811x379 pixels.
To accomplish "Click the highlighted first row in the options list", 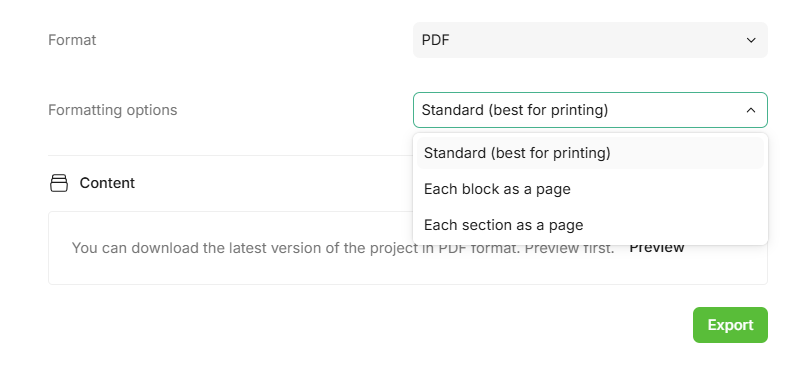I will [x=590, y=153].
